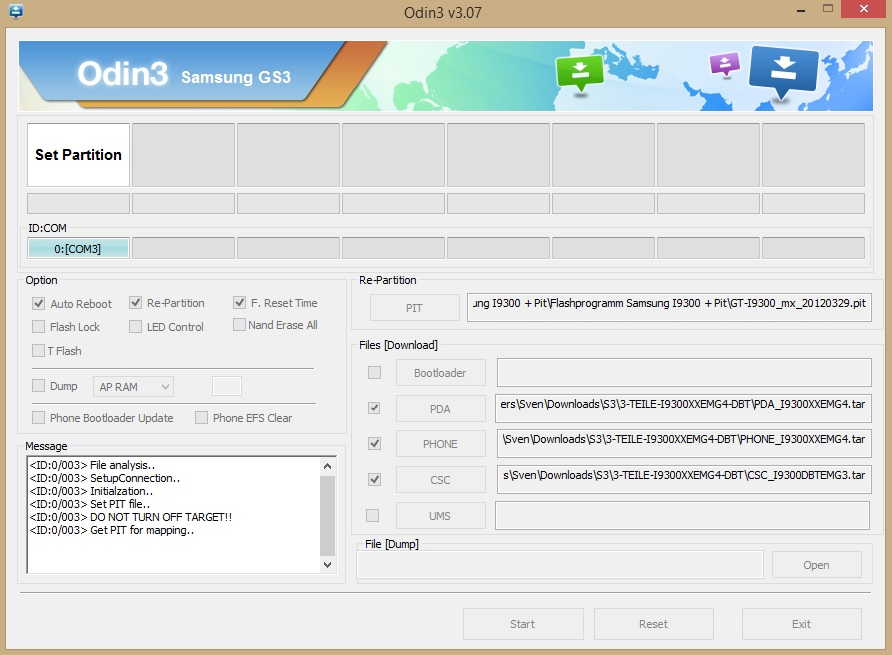Click the PHONE file path field
The height and width of the screenshot is (655, 892).
click(x=684, y=444)
